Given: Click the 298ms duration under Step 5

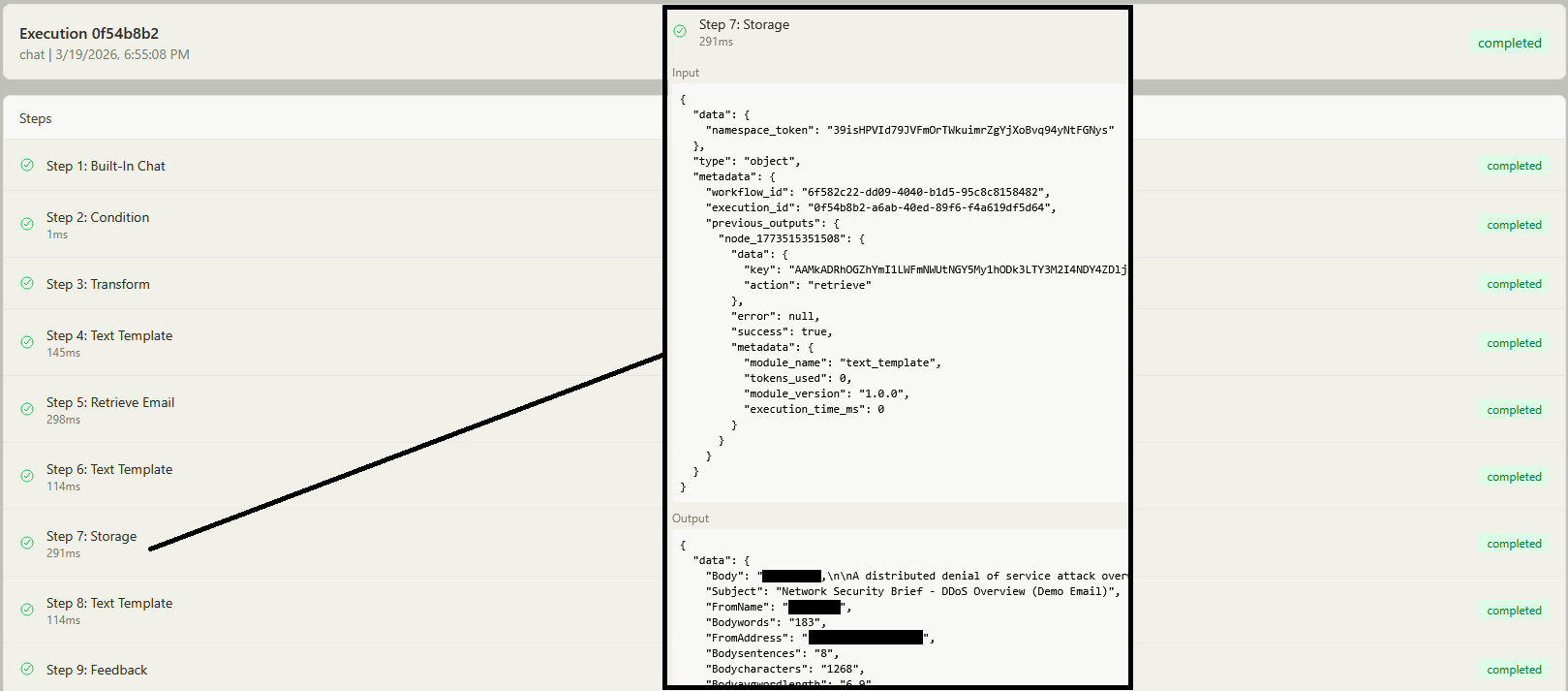Looking at the screenshot, I should [63, 420].
